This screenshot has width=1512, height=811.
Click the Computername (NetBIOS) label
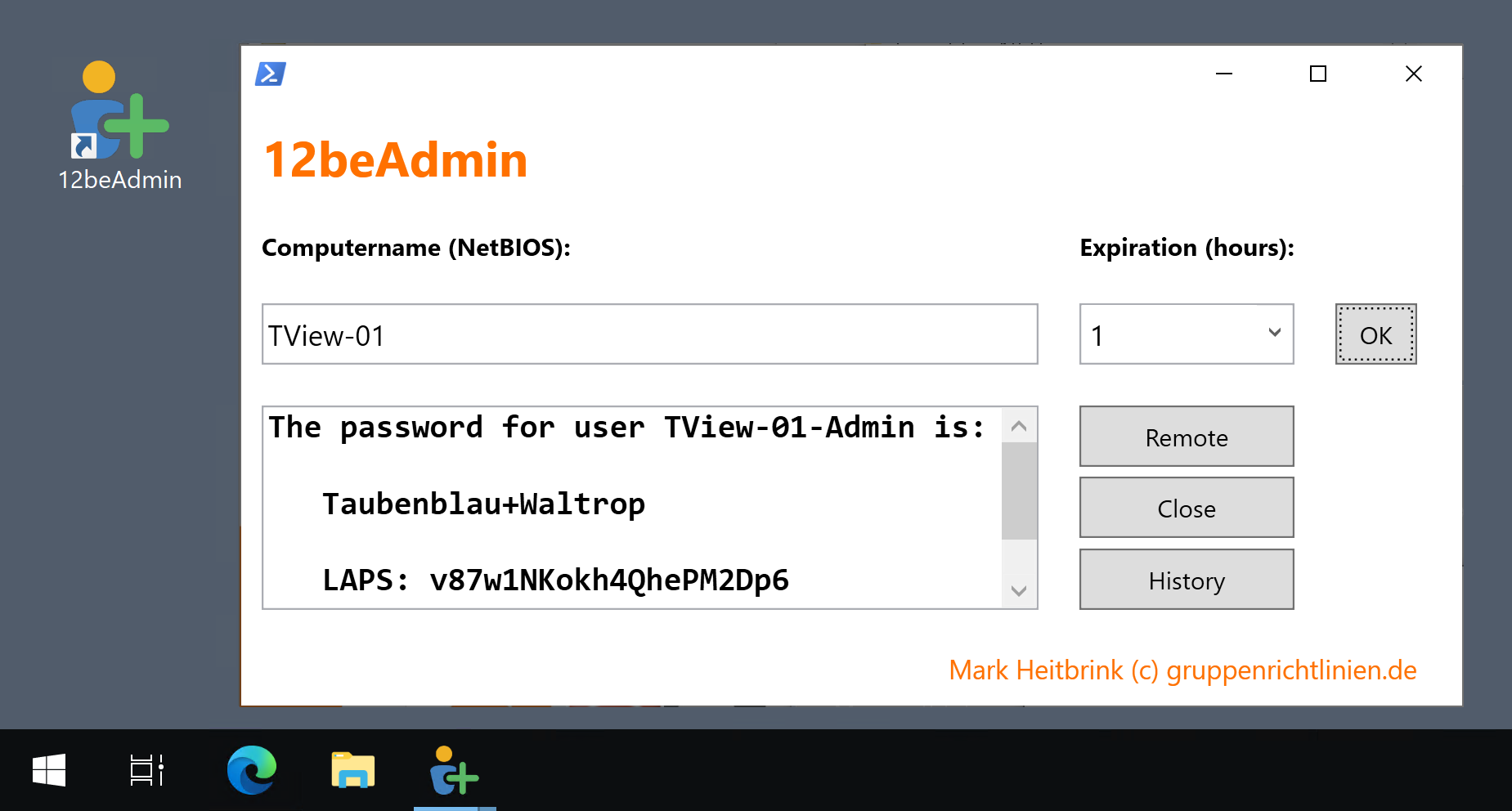416,248
